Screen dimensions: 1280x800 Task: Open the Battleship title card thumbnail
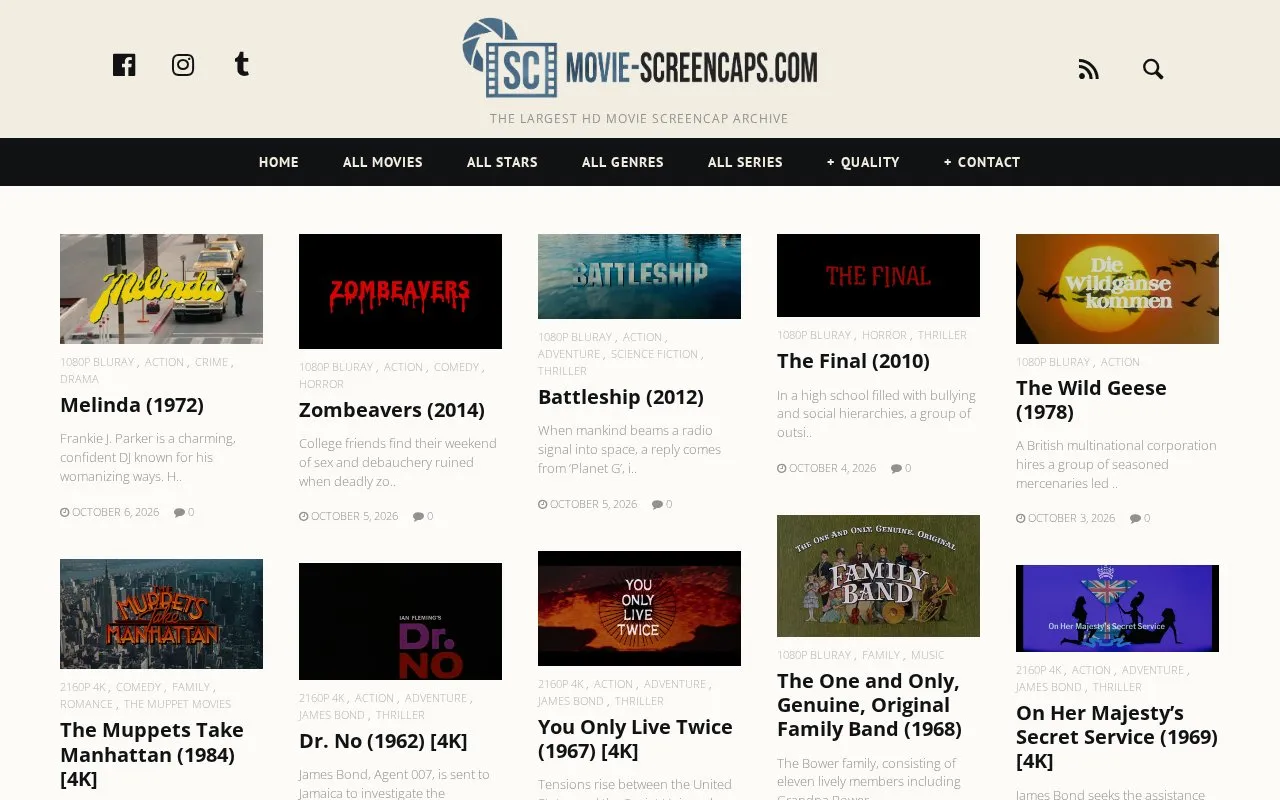click(639, 276)
